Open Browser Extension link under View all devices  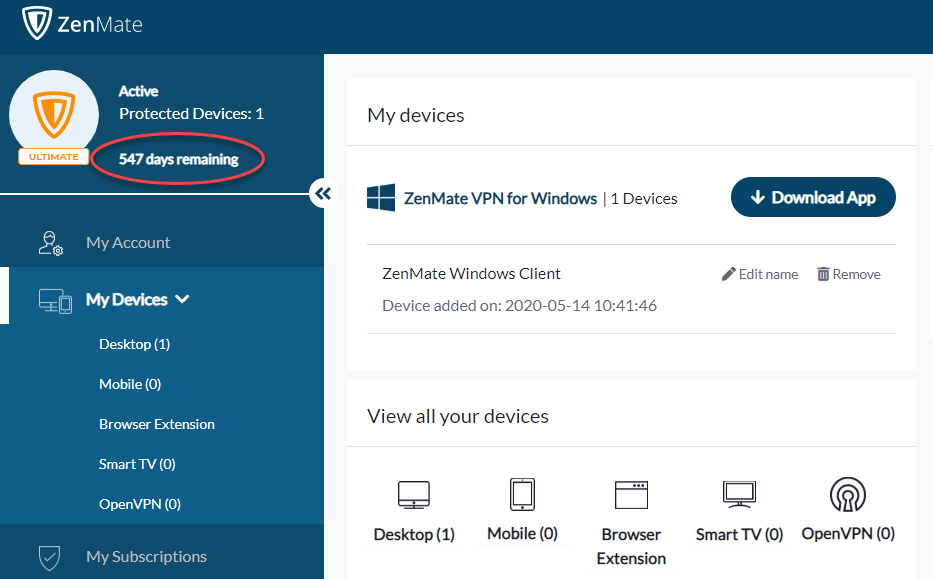click(631, 546)
